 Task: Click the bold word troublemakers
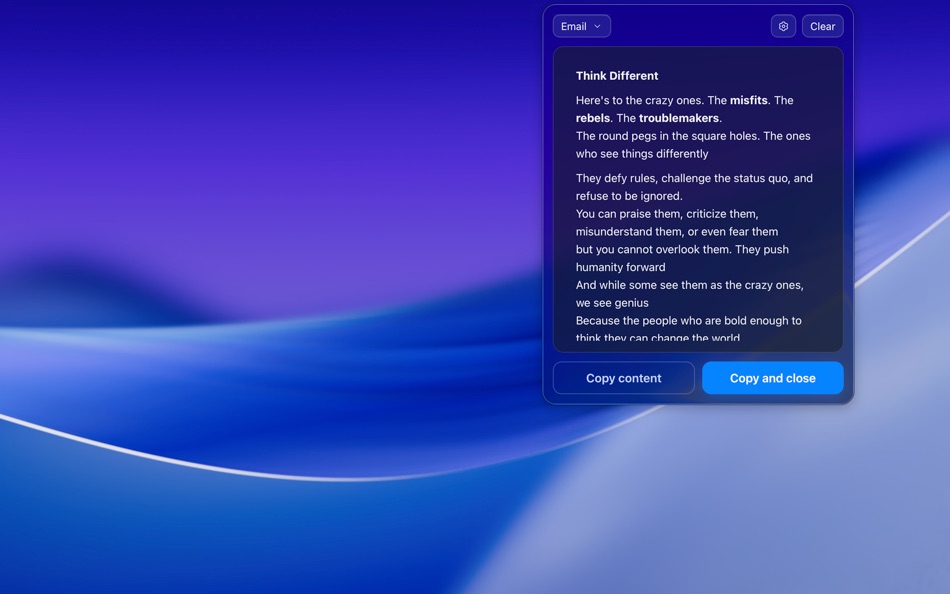(x=680, y=117)
